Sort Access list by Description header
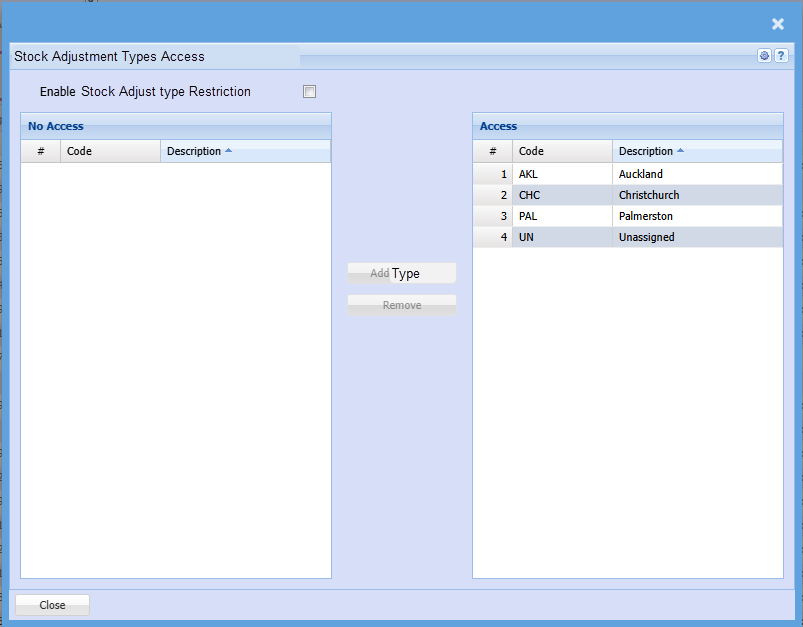 coord(696,151)
